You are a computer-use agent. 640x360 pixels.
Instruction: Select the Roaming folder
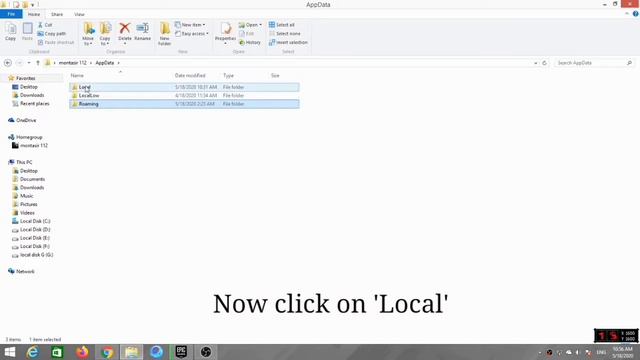pos(184,104)
